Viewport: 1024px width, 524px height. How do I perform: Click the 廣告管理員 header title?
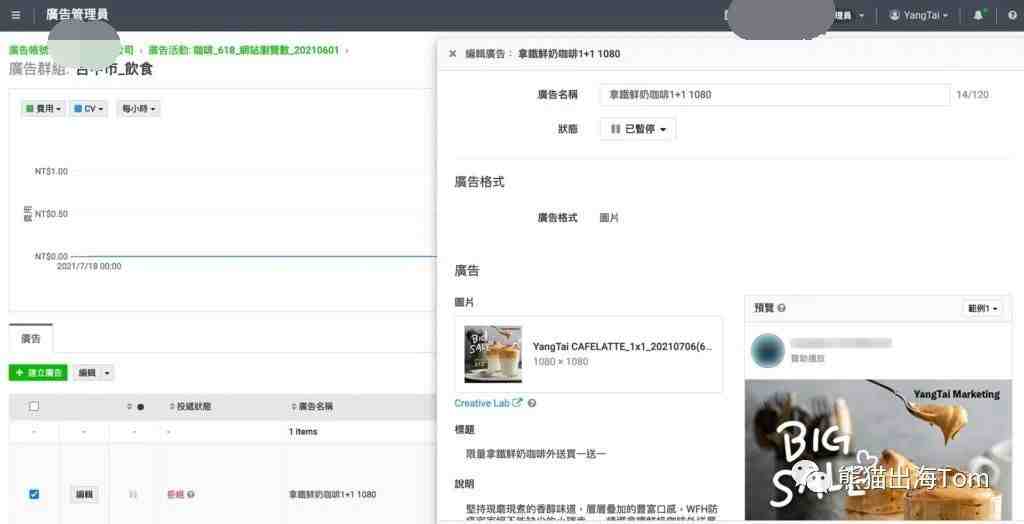[x=77, y=14]
